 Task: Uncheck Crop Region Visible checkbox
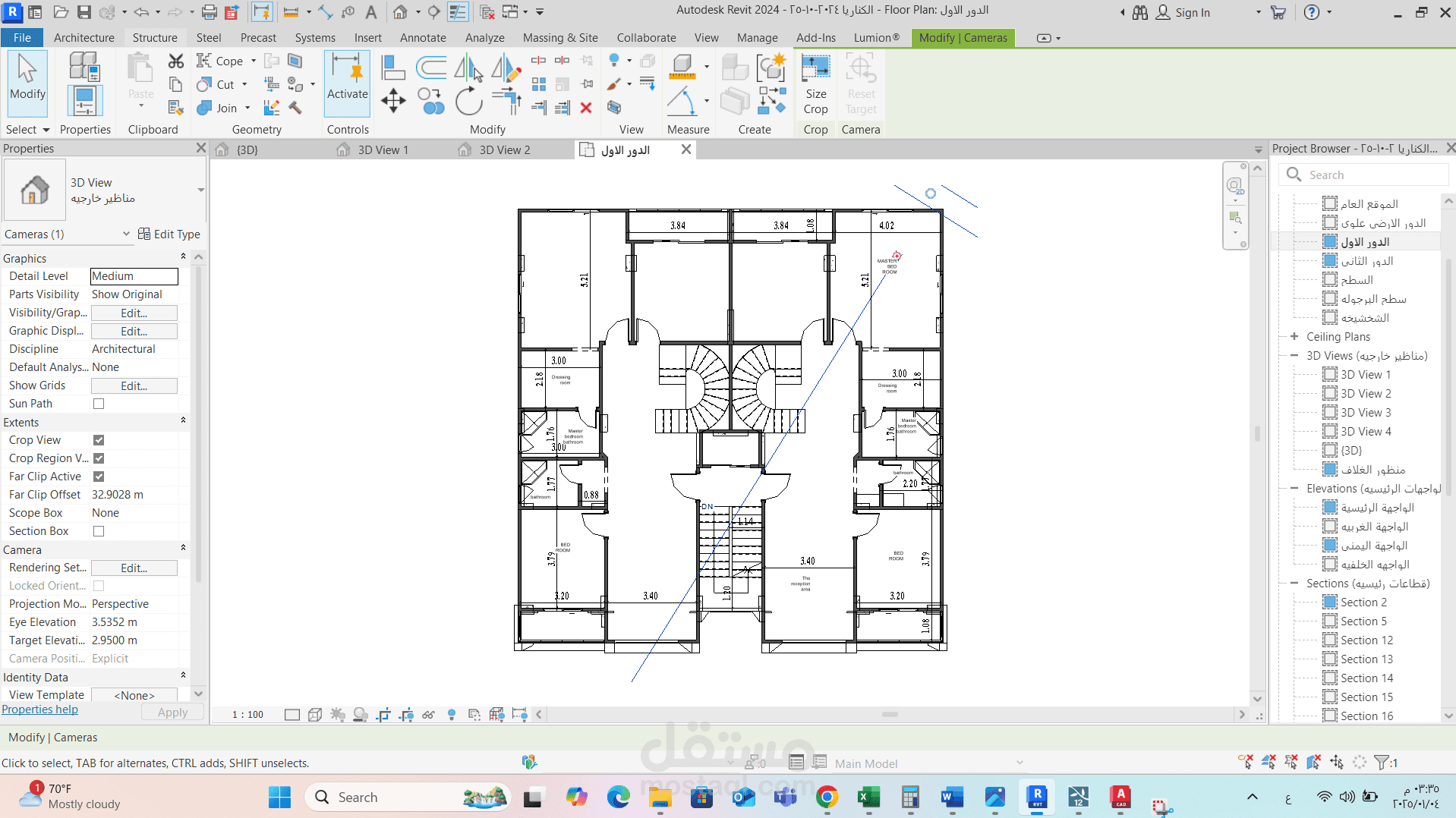point(99,458)
